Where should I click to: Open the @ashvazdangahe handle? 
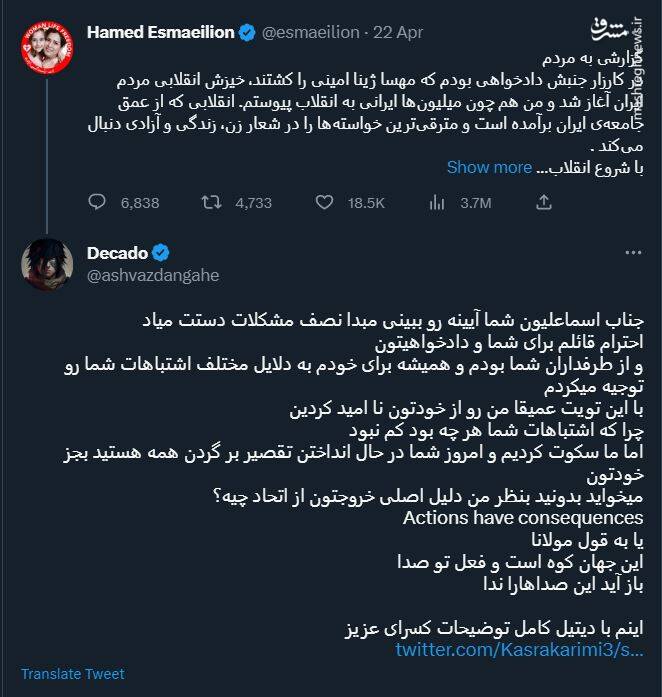[153, 275]
